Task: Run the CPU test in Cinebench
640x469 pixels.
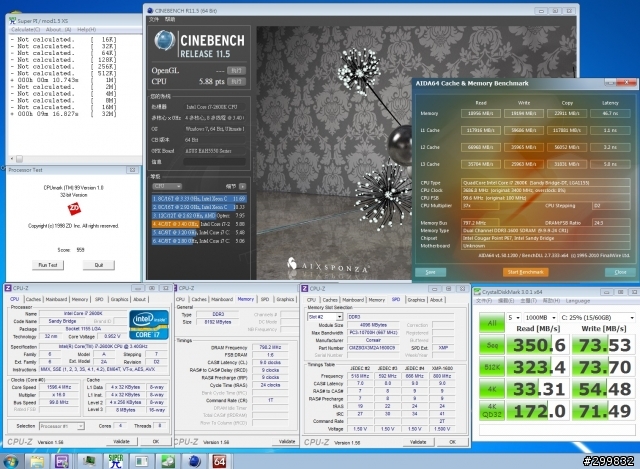Action: pyautogui.click(x=236, y=81)
